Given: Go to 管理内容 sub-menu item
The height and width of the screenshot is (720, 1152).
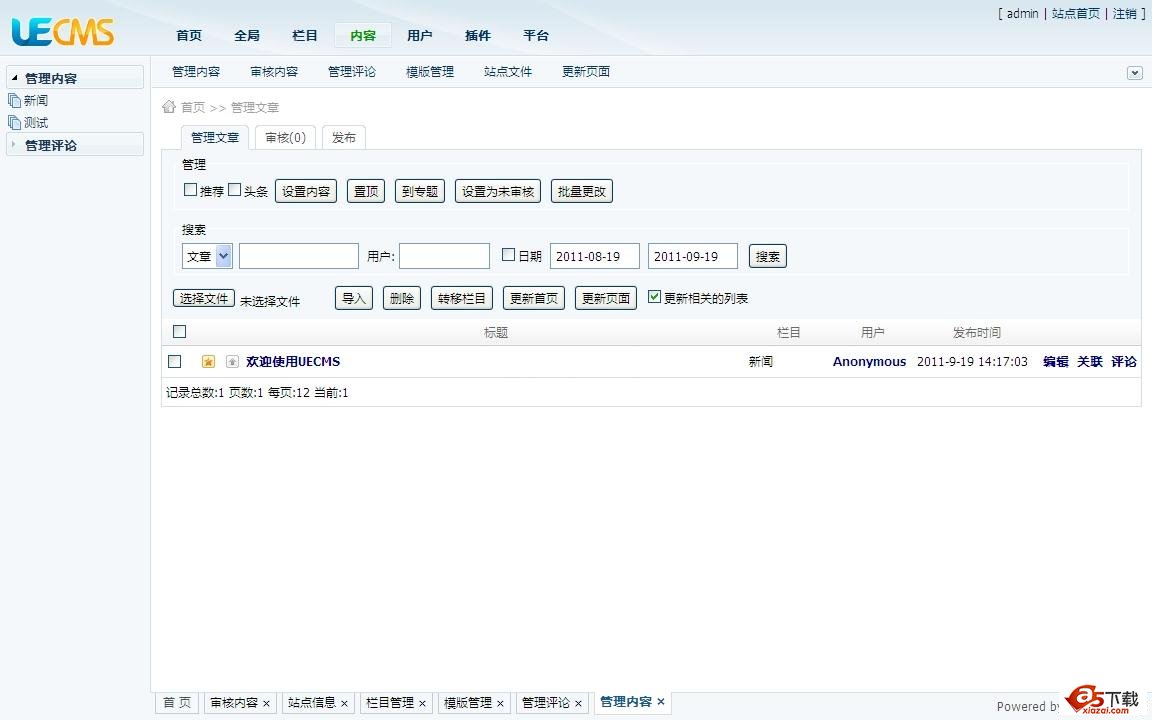Looking at the screenshot, I should click(196, 72).
